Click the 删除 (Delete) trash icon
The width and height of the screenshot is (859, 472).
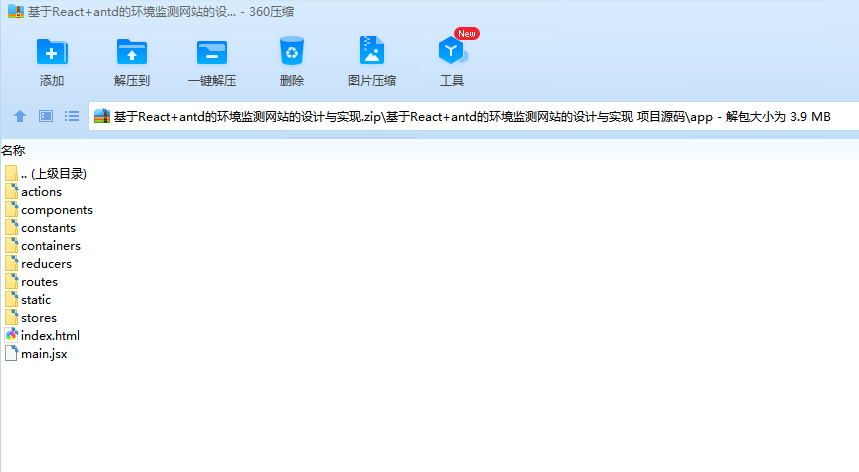291,51
